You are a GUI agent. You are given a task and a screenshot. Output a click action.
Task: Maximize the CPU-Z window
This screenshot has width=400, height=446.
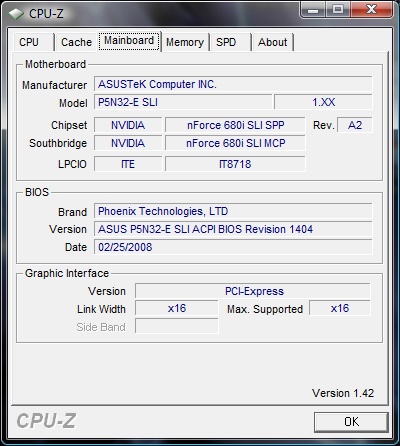coord(338,9)
